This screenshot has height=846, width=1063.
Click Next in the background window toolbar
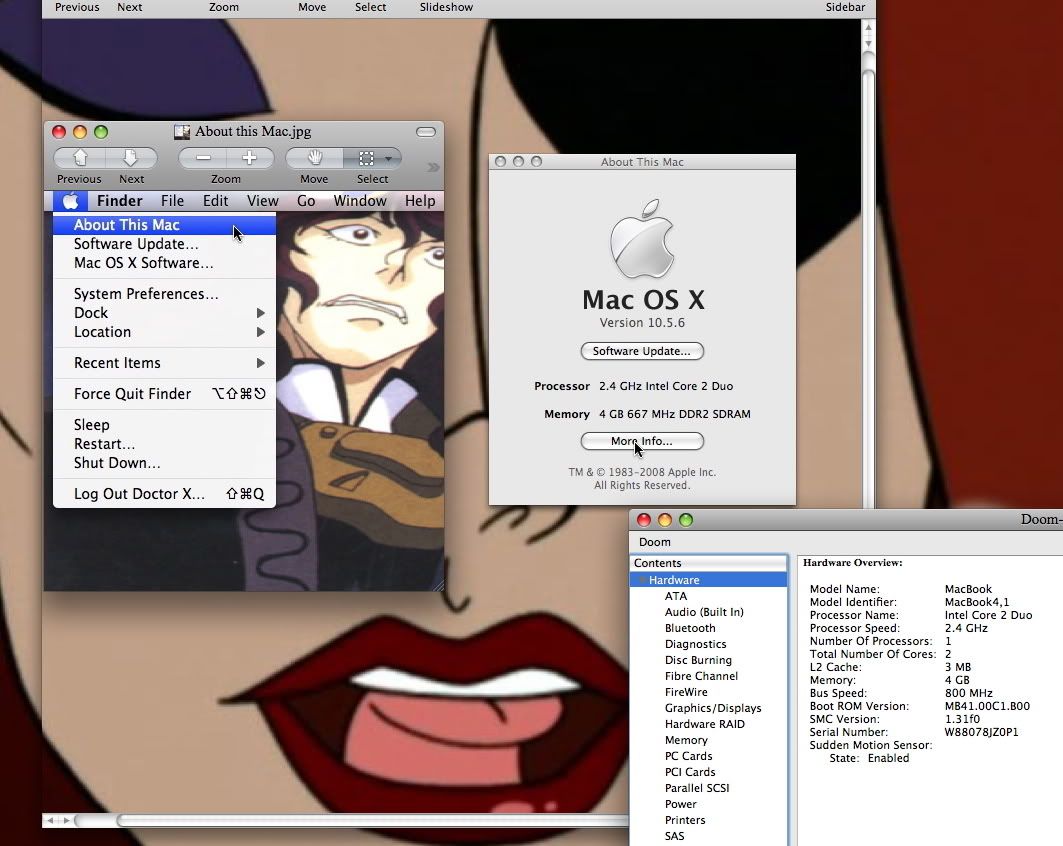(x=129, y=7)
